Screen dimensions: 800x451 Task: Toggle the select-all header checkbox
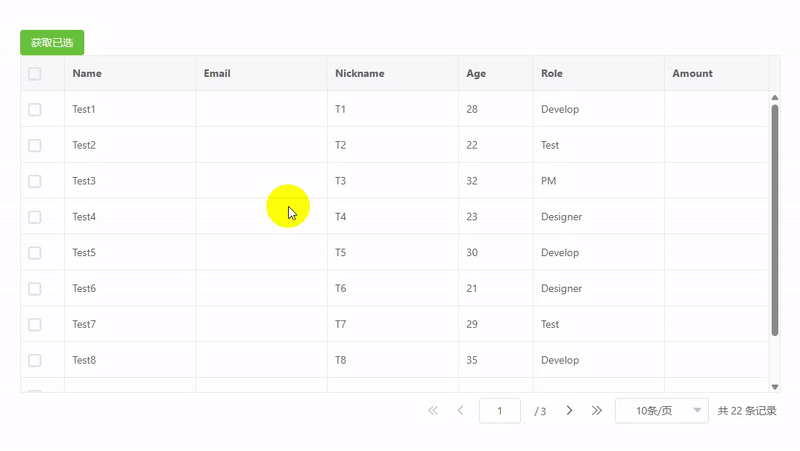point(35,73)
